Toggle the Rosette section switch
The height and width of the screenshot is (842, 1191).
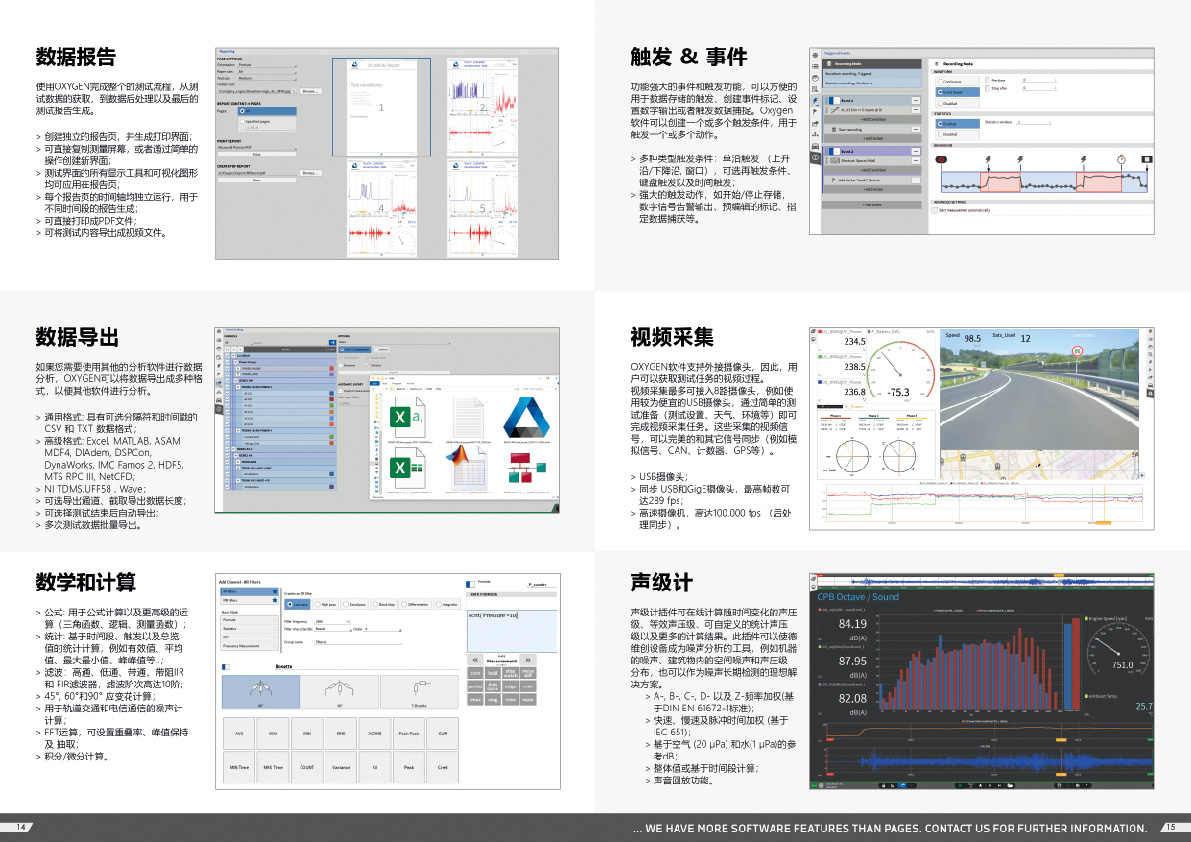click(226, 667)
